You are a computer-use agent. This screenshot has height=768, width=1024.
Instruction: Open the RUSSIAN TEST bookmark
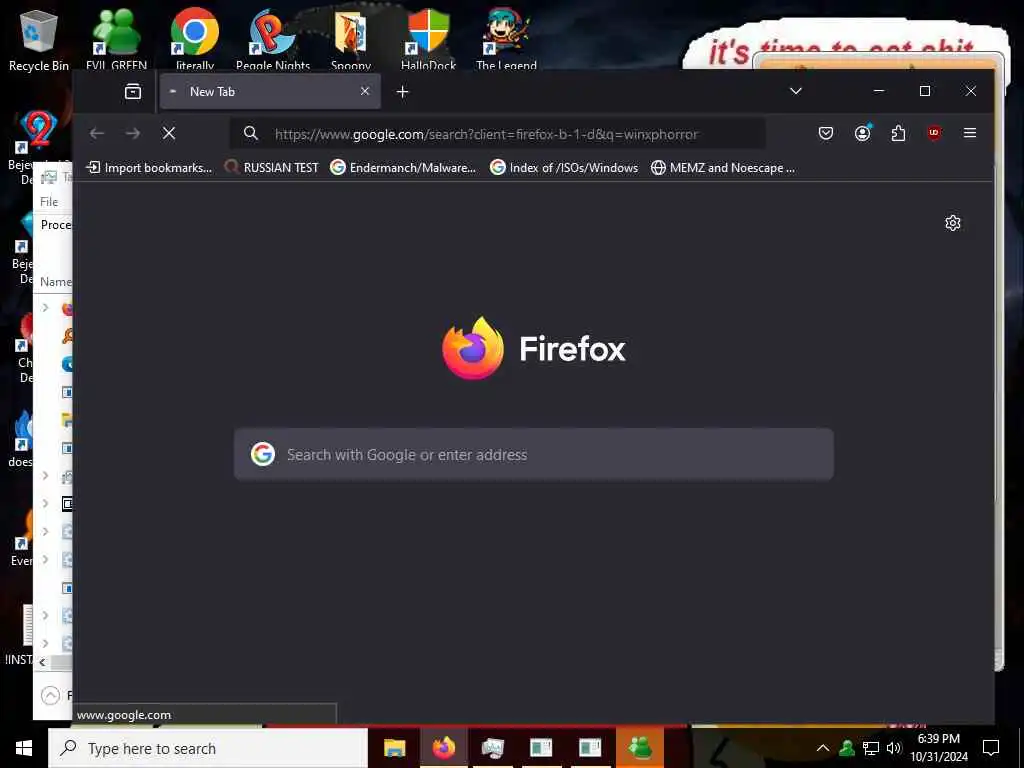click(271, 168)
